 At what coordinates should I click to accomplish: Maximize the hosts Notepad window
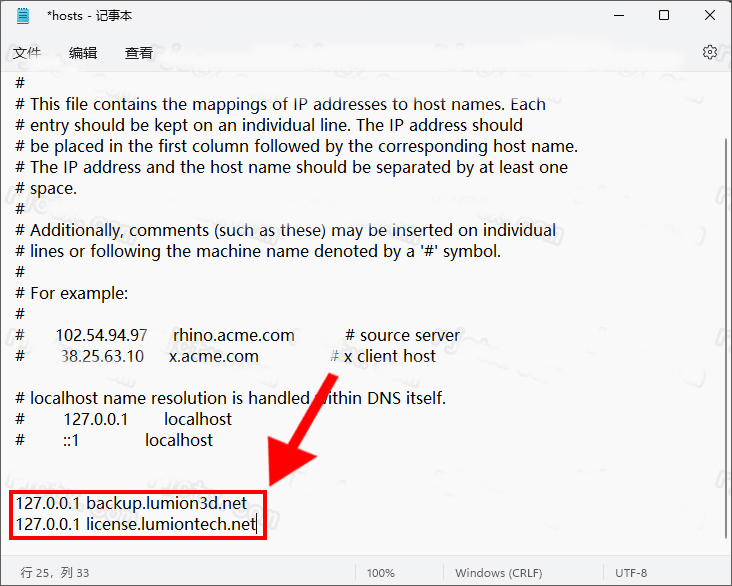664,15
